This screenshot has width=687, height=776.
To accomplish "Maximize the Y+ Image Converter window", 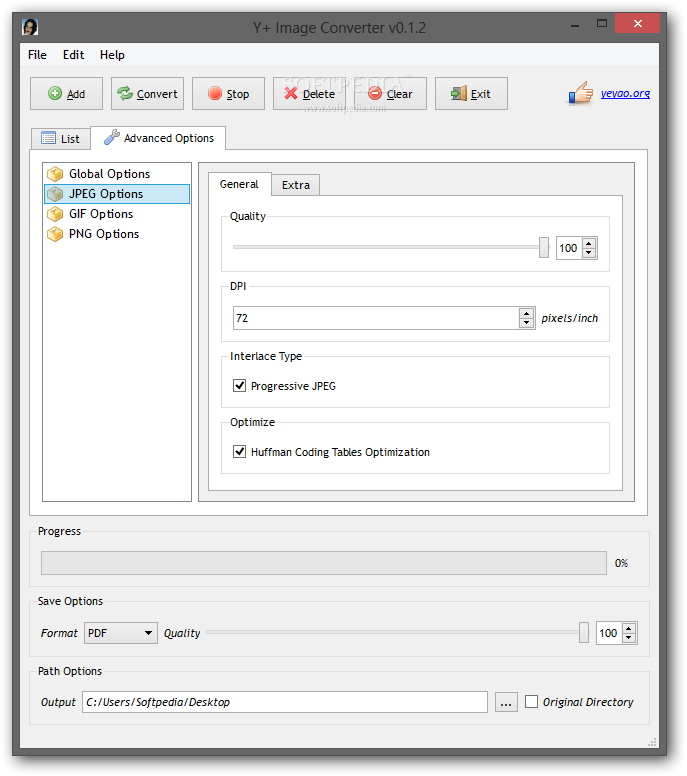I will tap(602, 24).
